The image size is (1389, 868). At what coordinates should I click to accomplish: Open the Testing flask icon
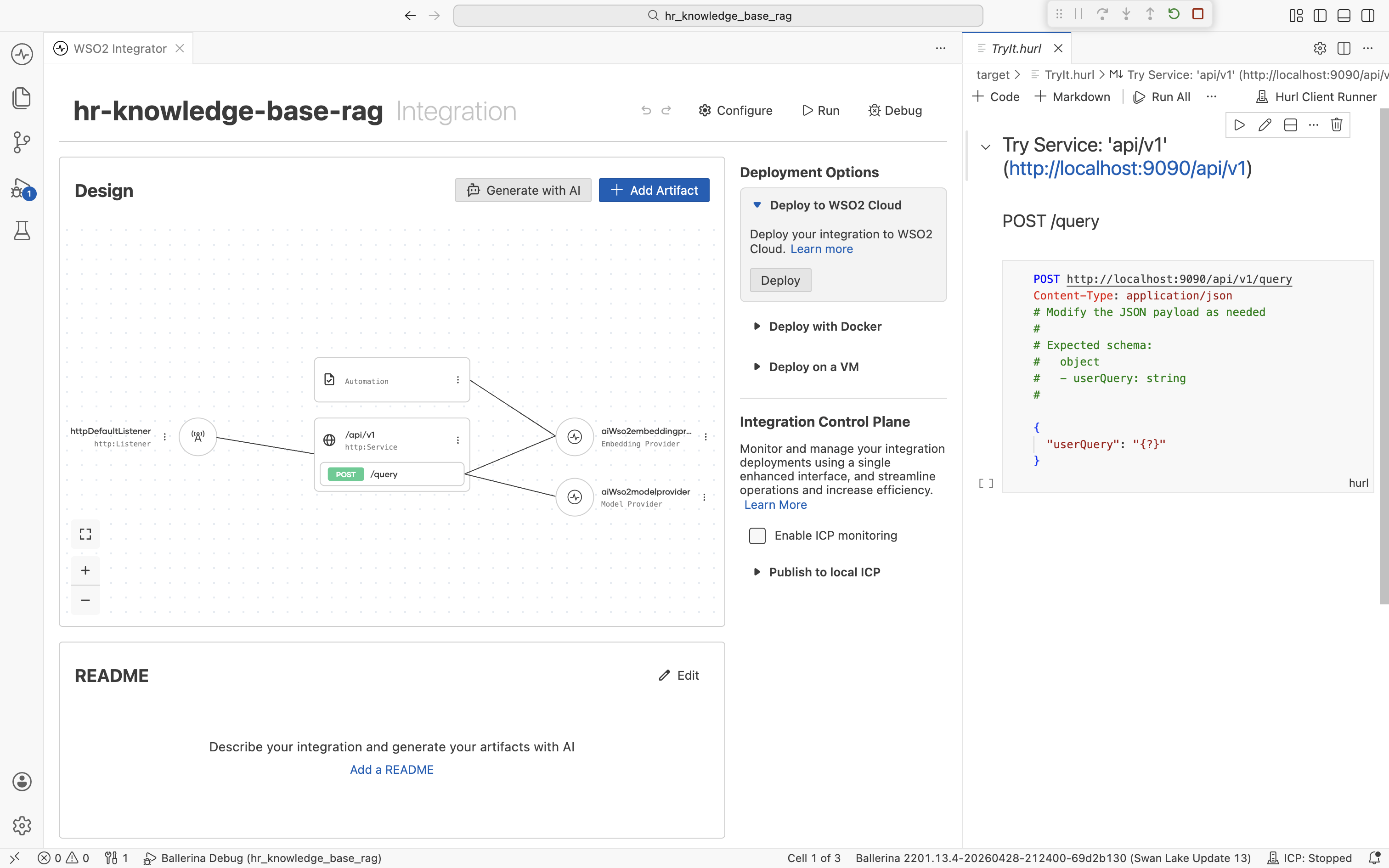coord(22,231)
